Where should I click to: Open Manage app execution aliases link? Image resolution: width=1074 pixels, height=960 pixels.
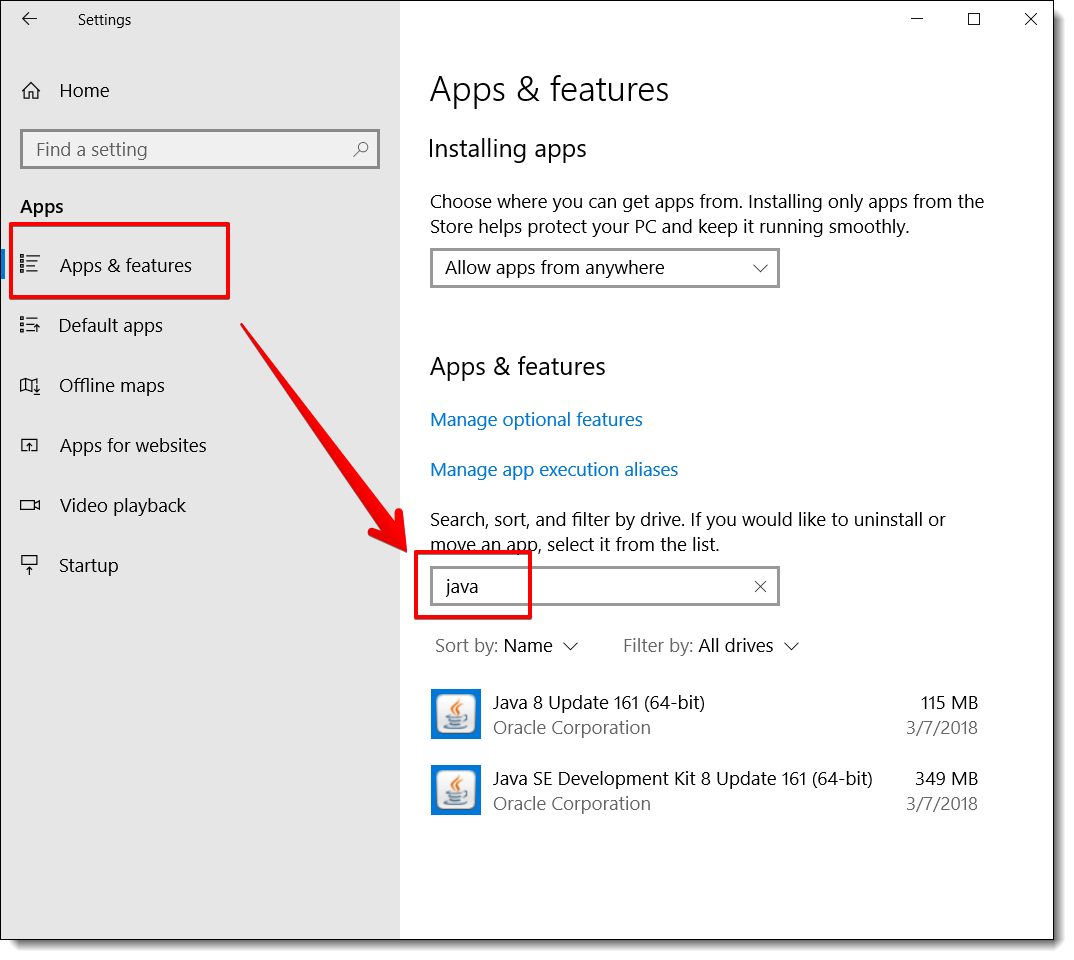click(554, 469)
